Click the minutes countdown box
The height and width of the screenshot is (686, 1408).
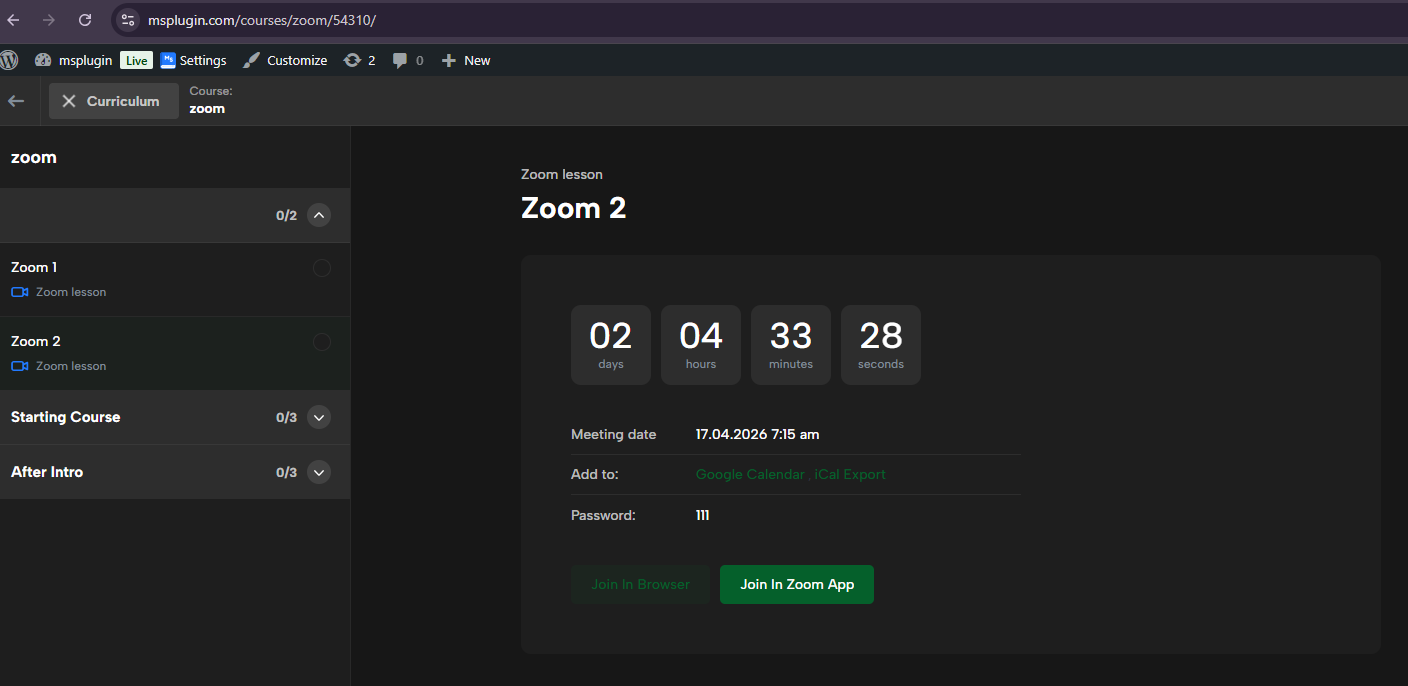(x=791, y=345)
